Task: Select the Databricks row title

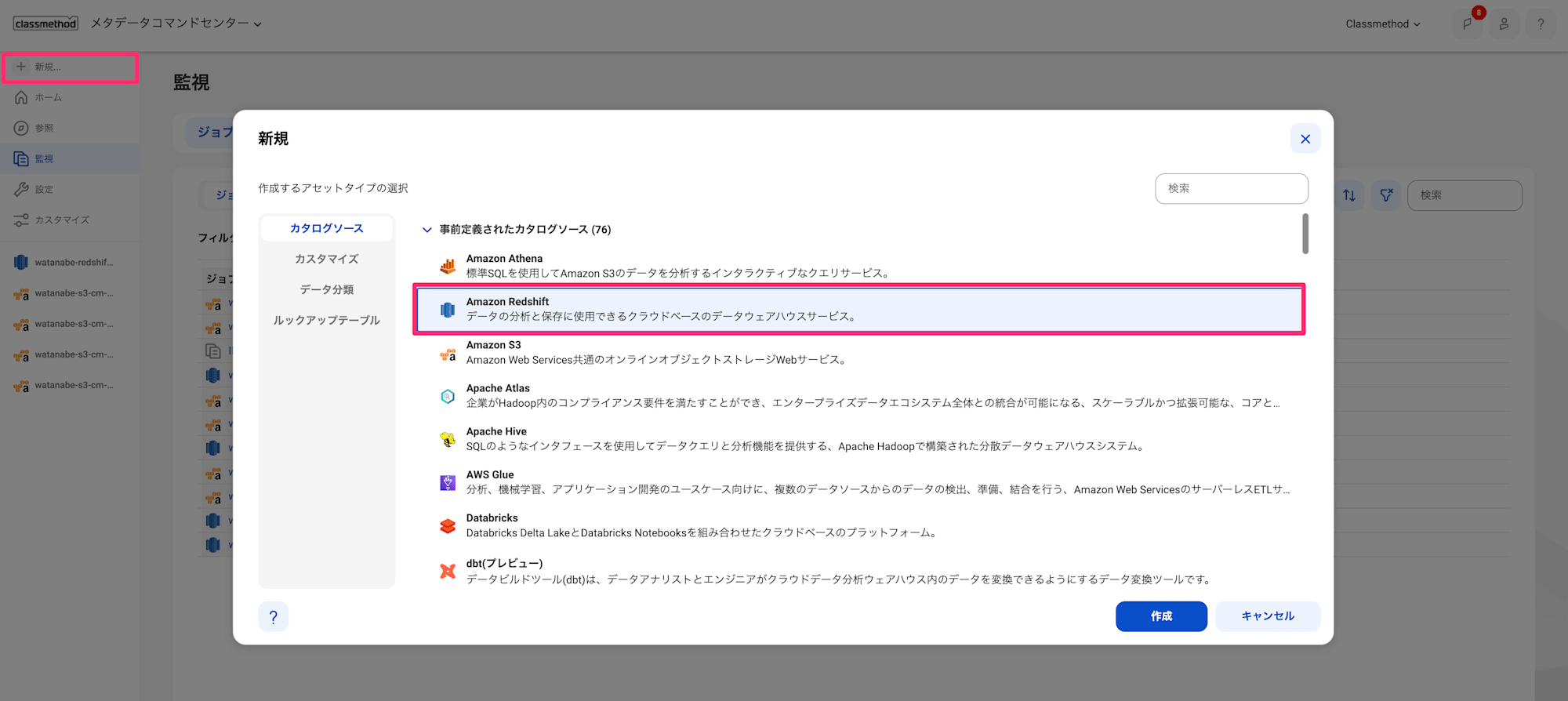Action: (492, 518)
